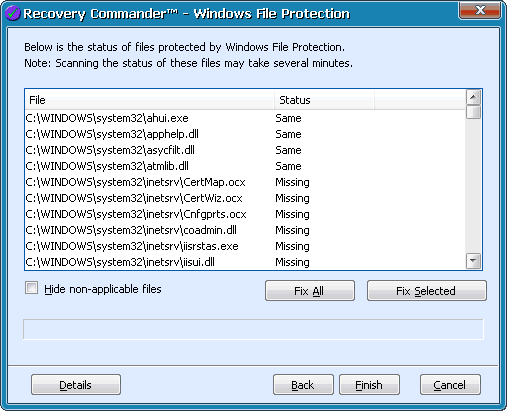
Task: Select the CertMap.ocx file row
Action: pyautogui.click(x=245, y=182)
